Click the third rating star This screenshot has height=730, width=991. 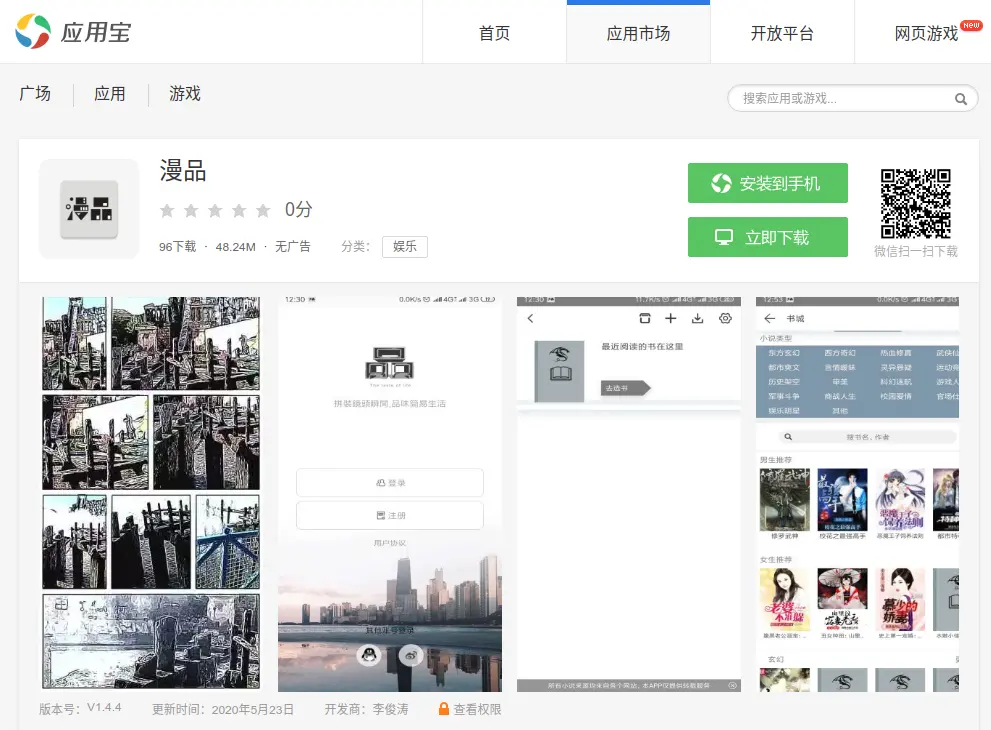tap(215, 210)
